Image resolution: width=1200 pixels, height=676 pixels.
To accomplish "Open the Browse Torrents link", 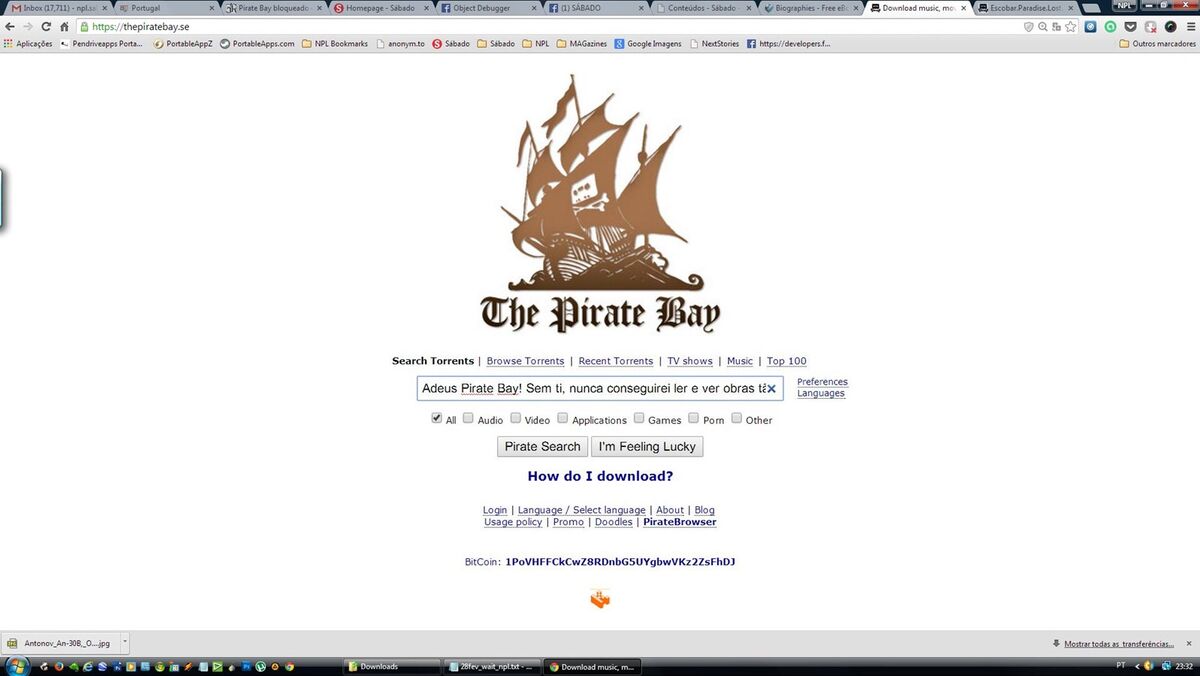I will (525, 361).
